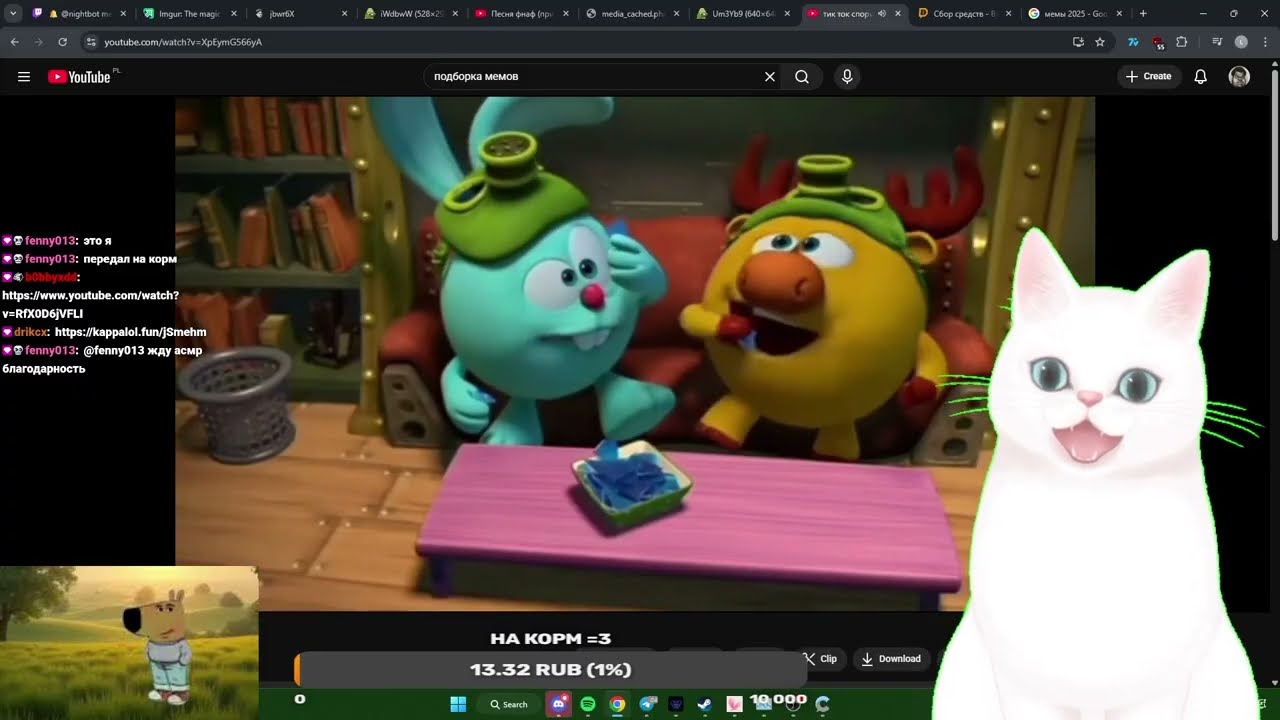Open a new browser tab
The height and width of the screenshot is (720, 1280).
click(x=1143, y=14)
